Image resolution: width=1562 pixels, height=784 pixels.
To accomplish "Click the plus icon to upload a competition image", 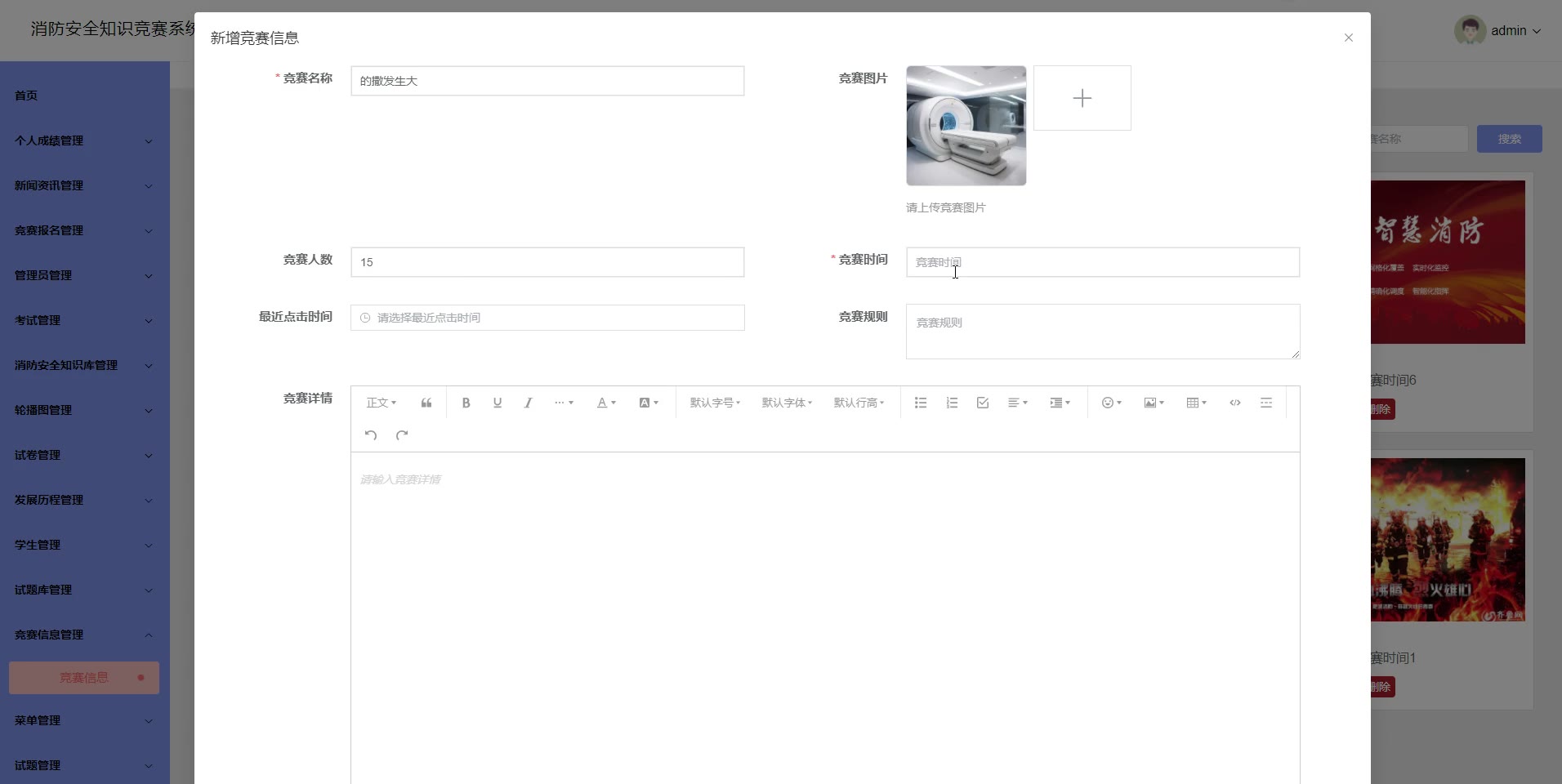I will point(1082,98).
